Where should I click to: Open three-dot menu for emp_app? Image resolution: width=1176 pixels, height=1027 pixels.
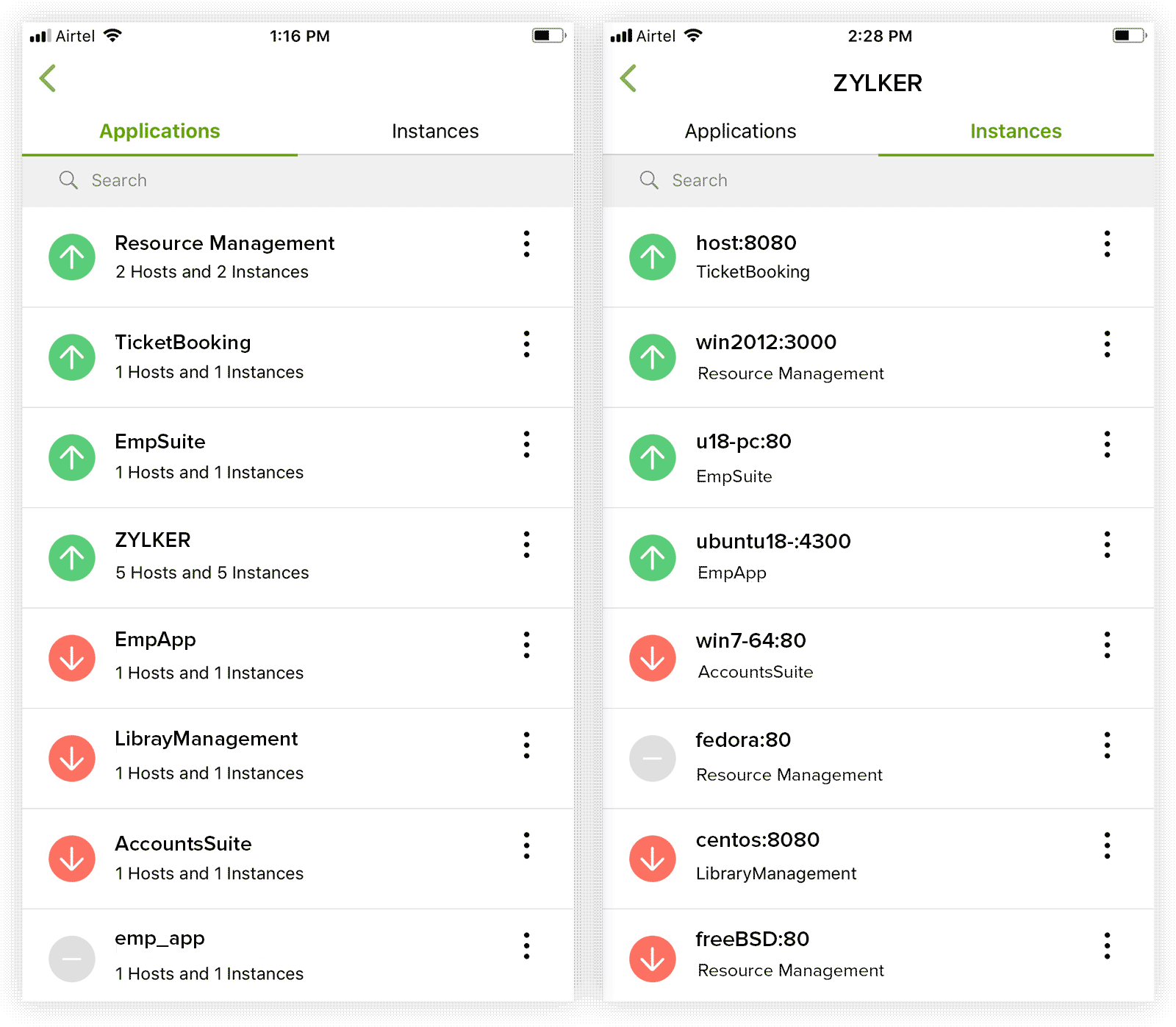coord(526,945)
